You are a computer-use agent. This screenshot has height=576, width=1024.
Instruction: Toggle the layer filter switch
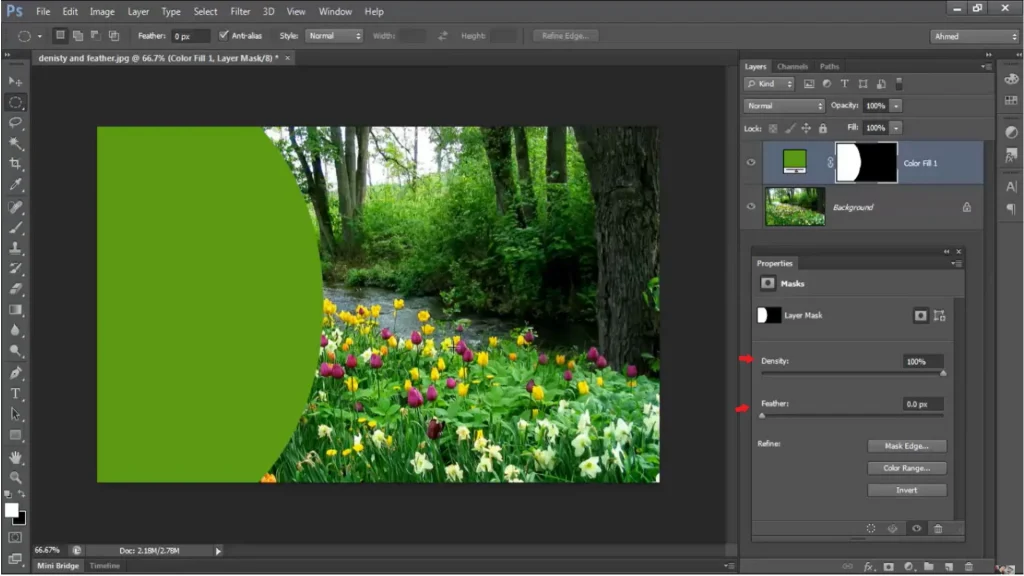pos(899,84)
